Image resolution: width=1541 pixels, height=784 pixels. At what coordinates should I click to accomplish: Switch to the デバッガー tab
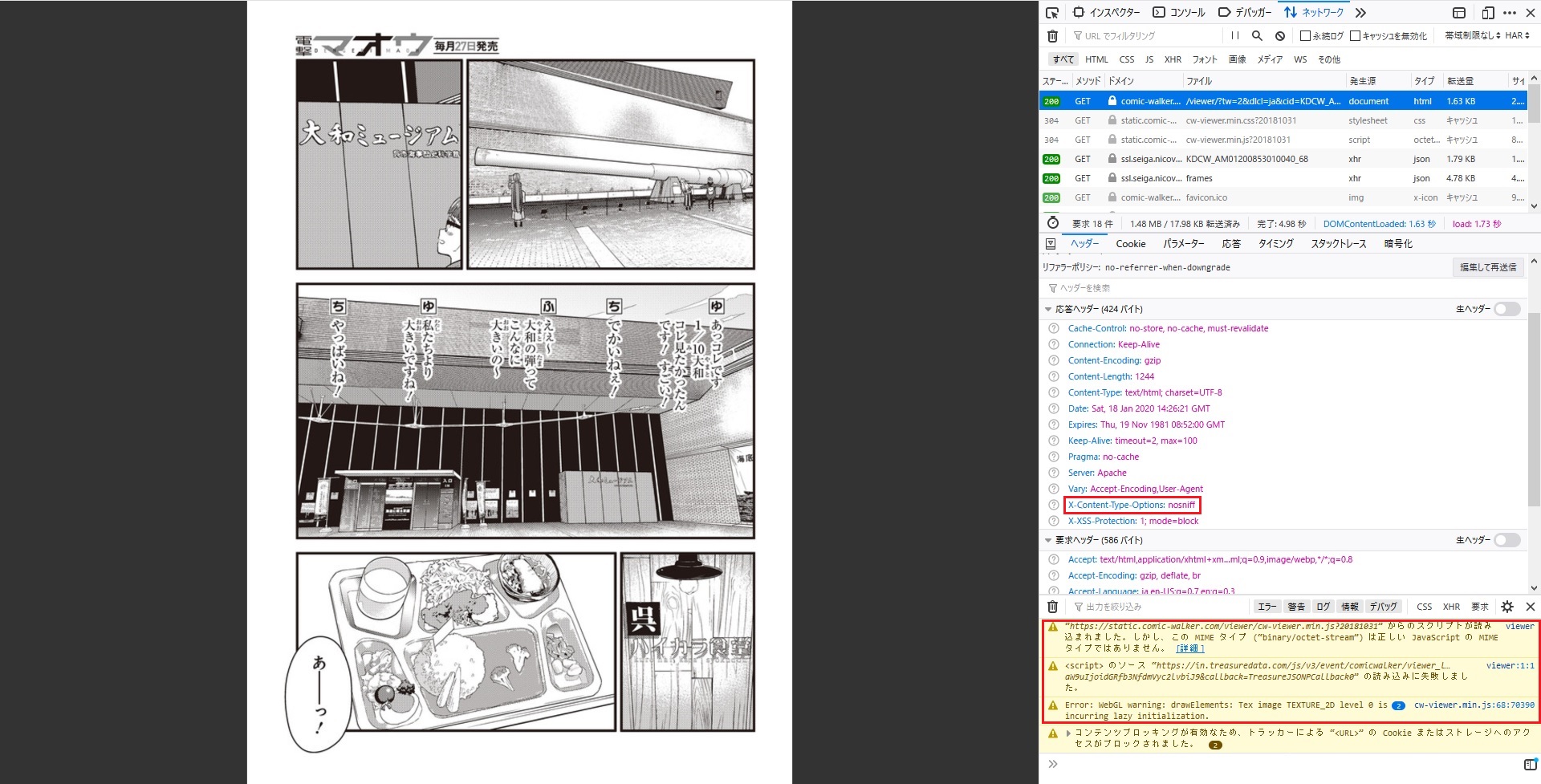pyautogui.click(x=1245, y=12)
